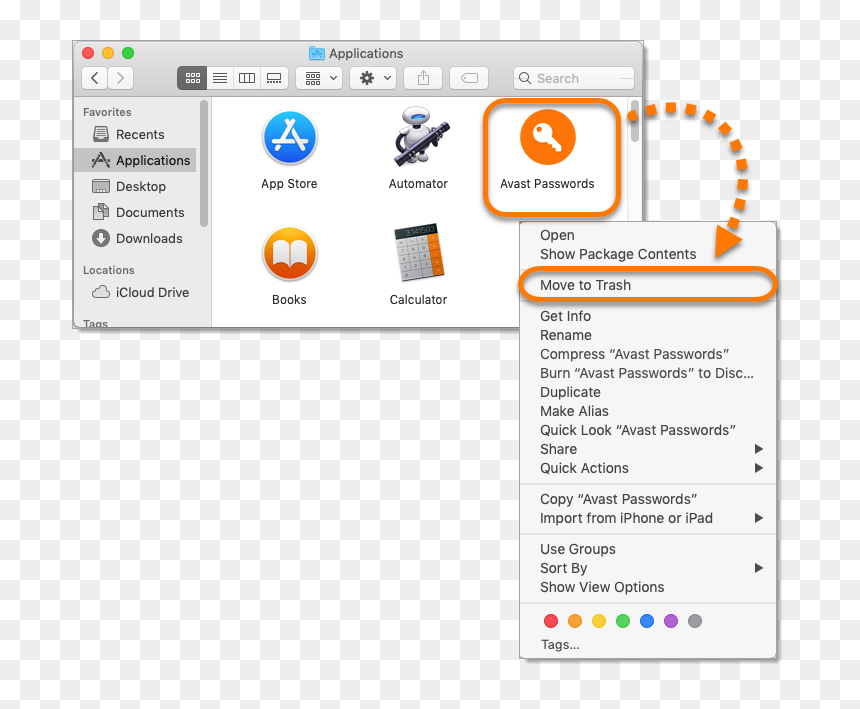Screen dimensions: 860x709
Task: Open Downloads in the sidebar
Action: (x=135, y=239)
